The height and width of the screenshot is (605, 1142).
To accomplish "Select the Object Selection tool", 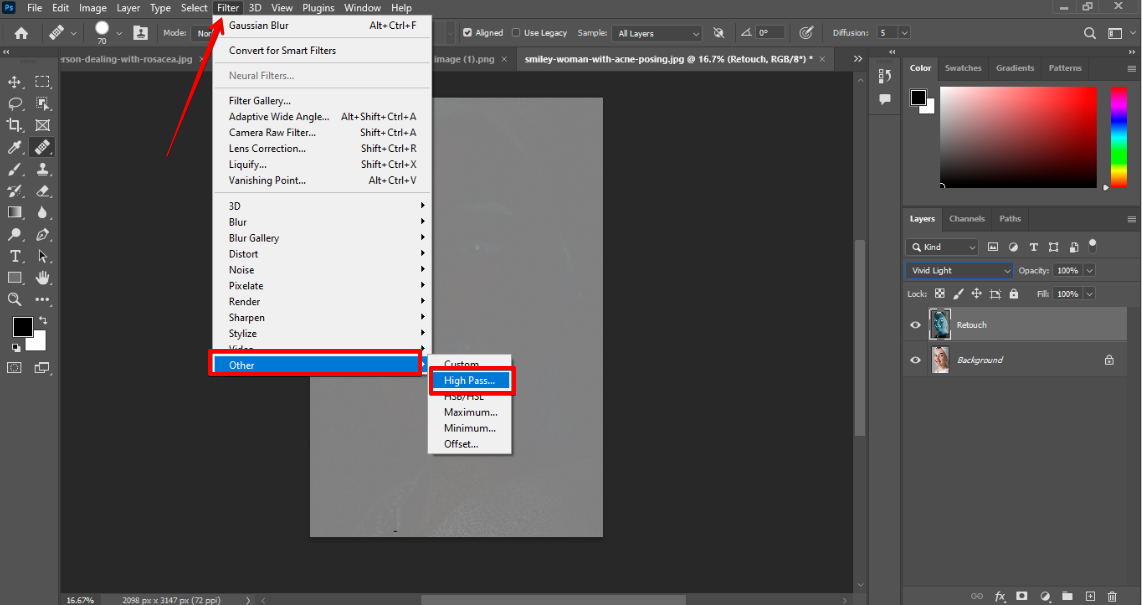I will [x=43, y=103].
